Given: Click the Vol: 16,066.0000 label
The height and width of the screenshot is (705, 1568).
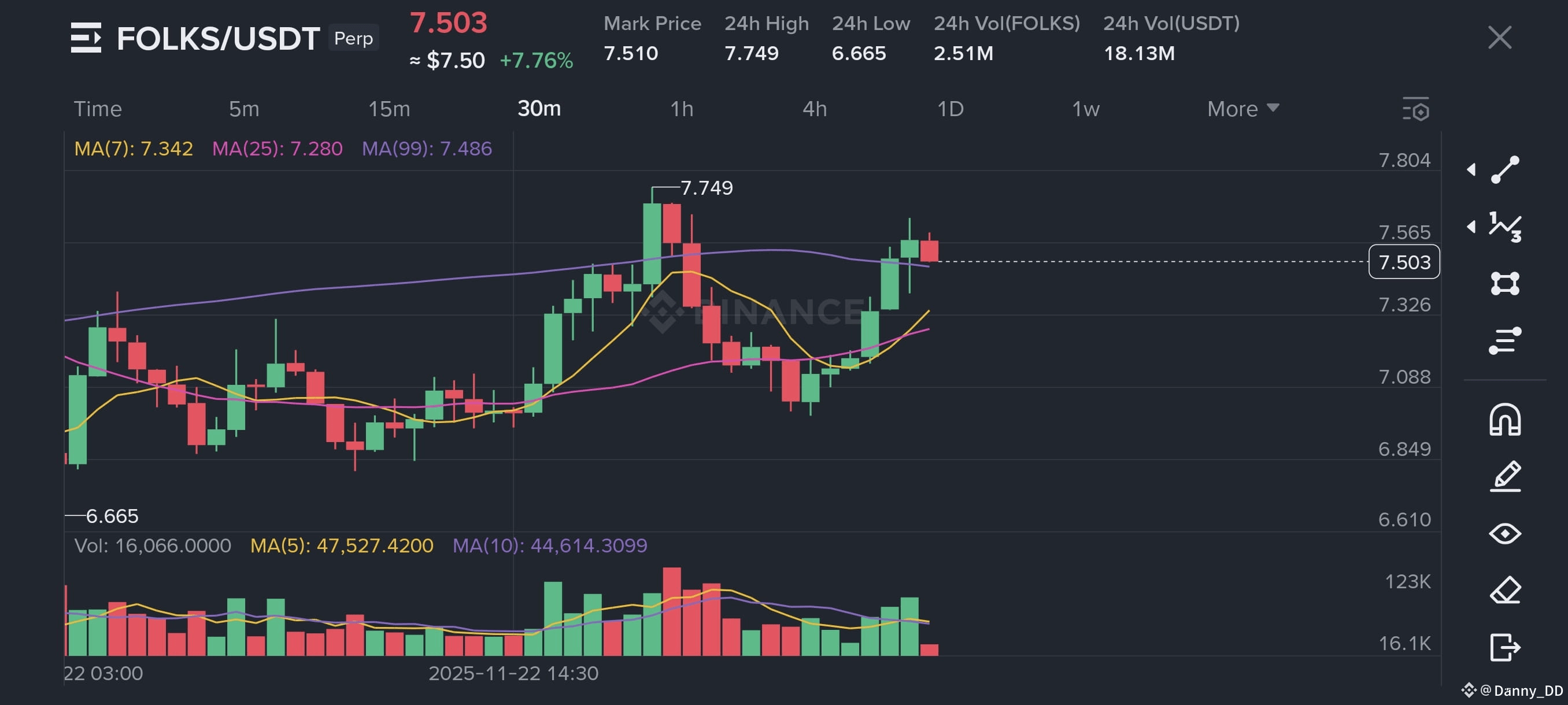Looking at the screenshot, I should [152, 545].
